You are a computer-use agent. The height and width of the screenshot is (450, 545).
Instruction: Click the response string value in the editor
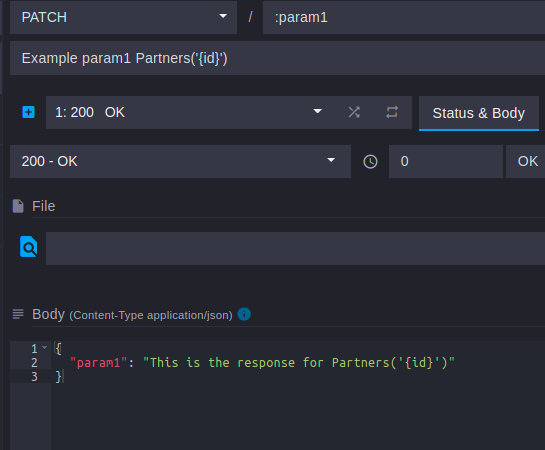(299, 363)
